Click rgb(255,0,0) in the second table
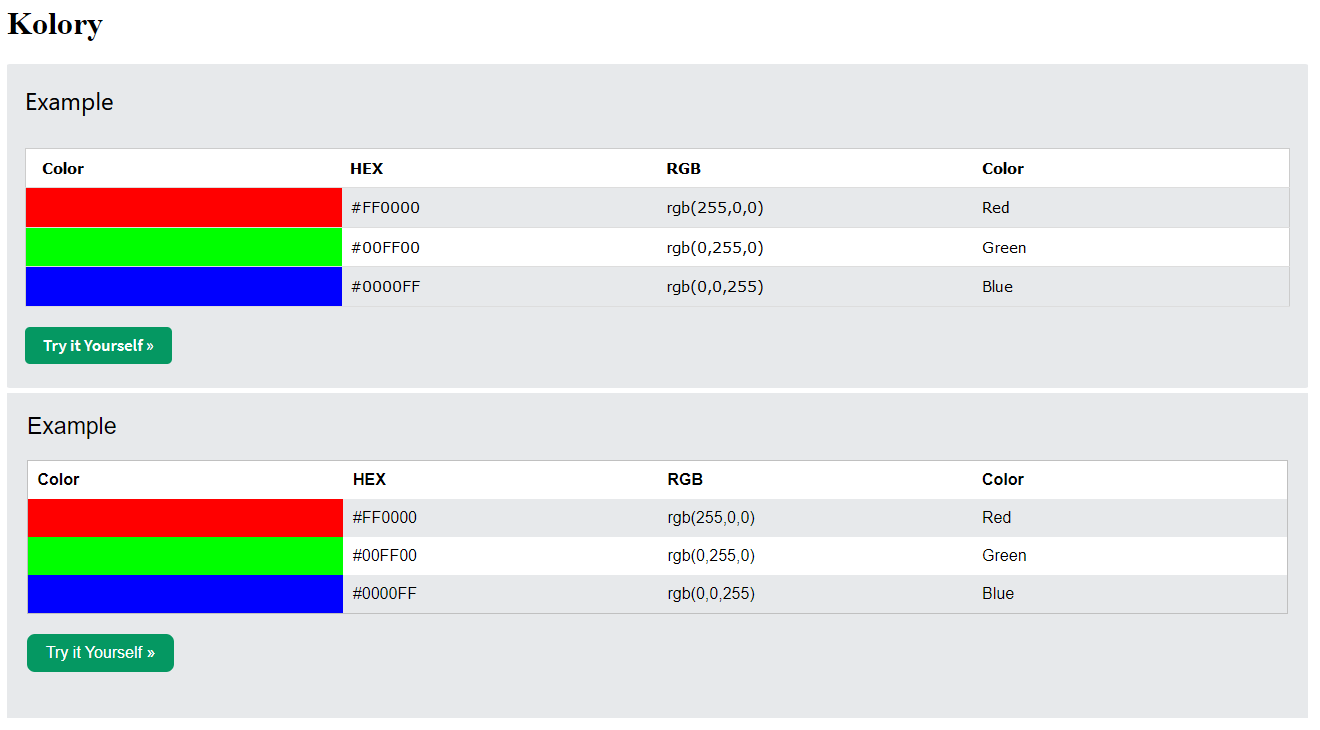The width and height of the screenshot is (1320, 730). pos(711,518)
